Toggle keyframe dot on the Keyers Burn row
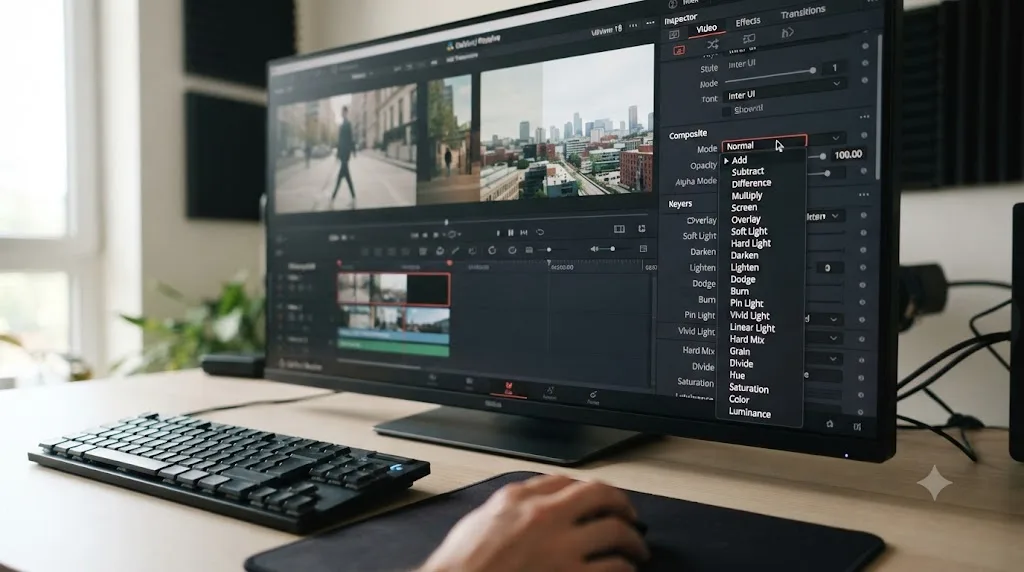 (x=863, y=302)
